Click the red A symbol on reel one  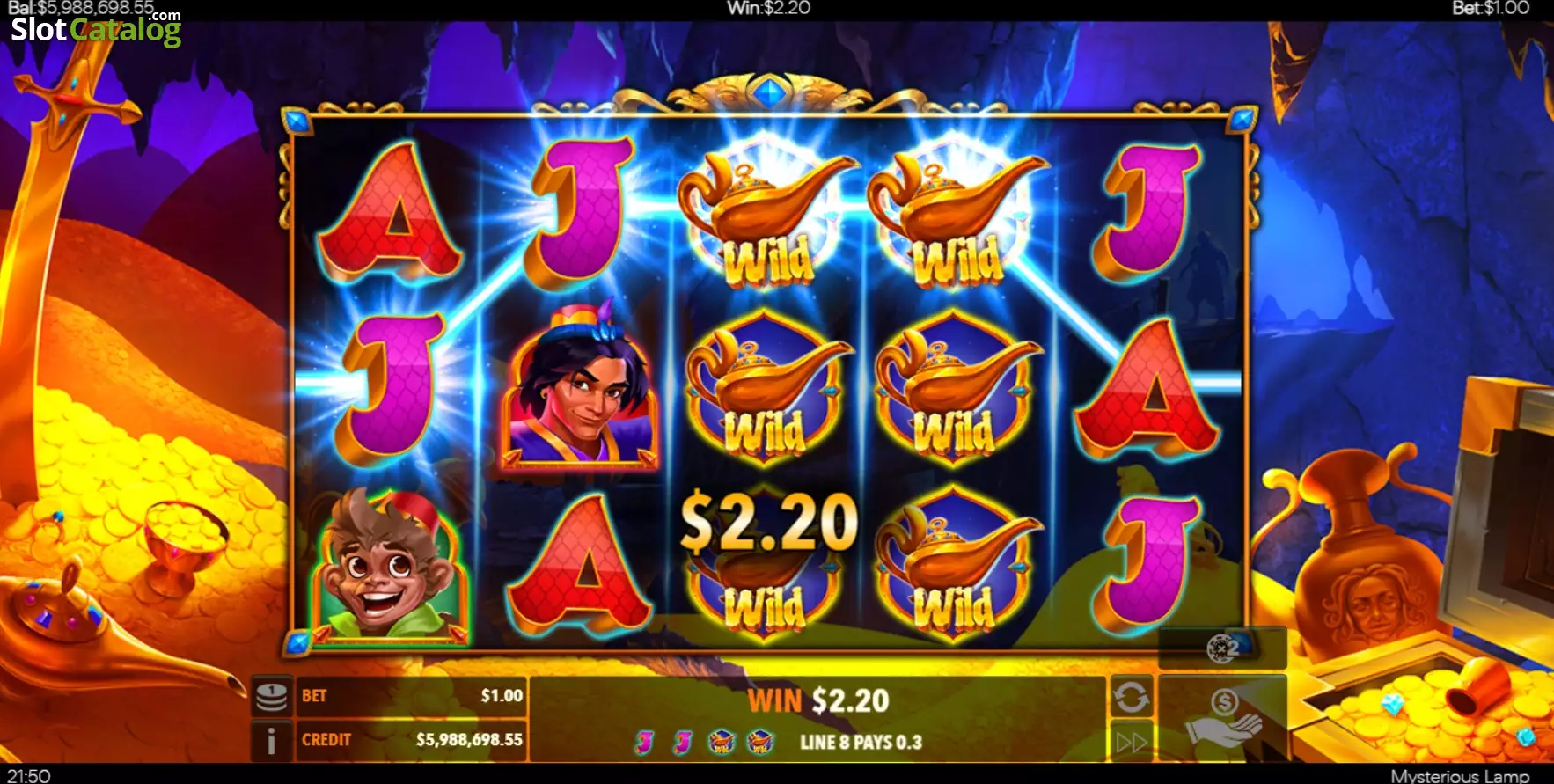point(390,214)
